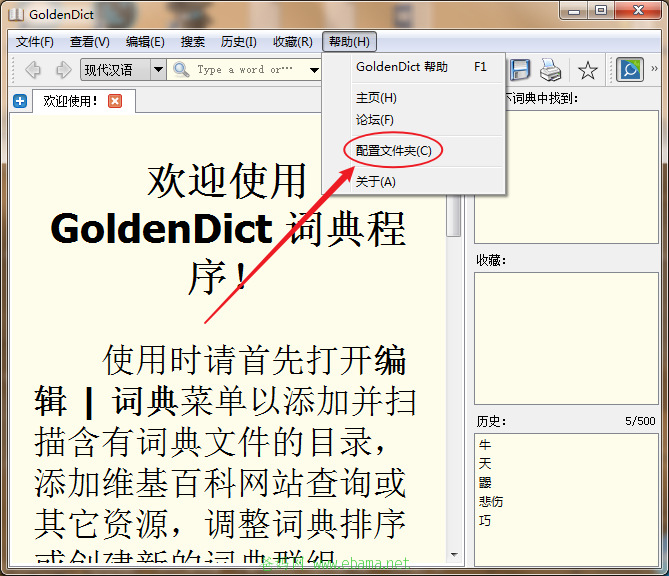
Task: Open a new tab with the plus icon
Action: pyautogui.click(x=20, y=101)
